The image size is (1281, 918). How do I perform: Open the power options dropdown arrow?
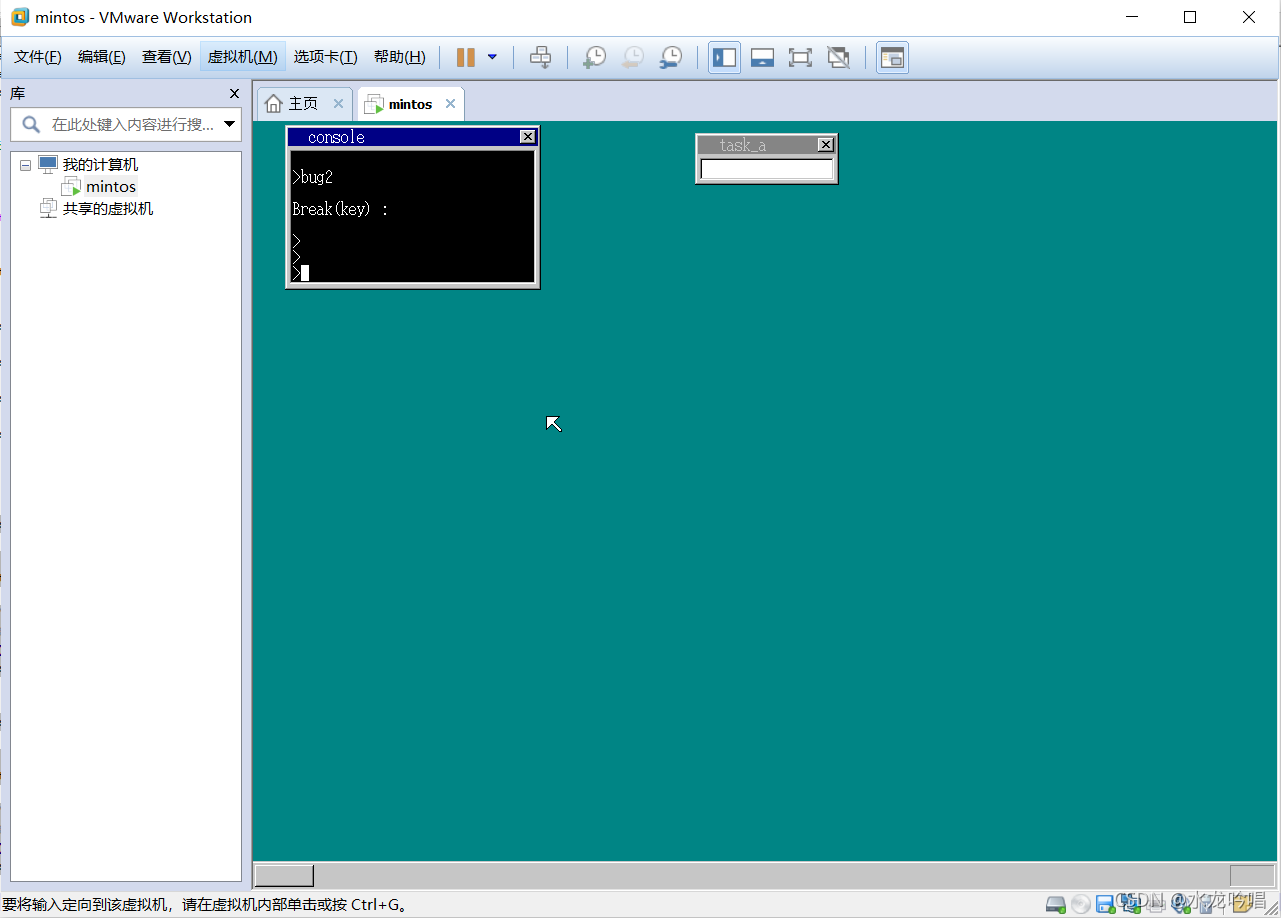(492, 57)
